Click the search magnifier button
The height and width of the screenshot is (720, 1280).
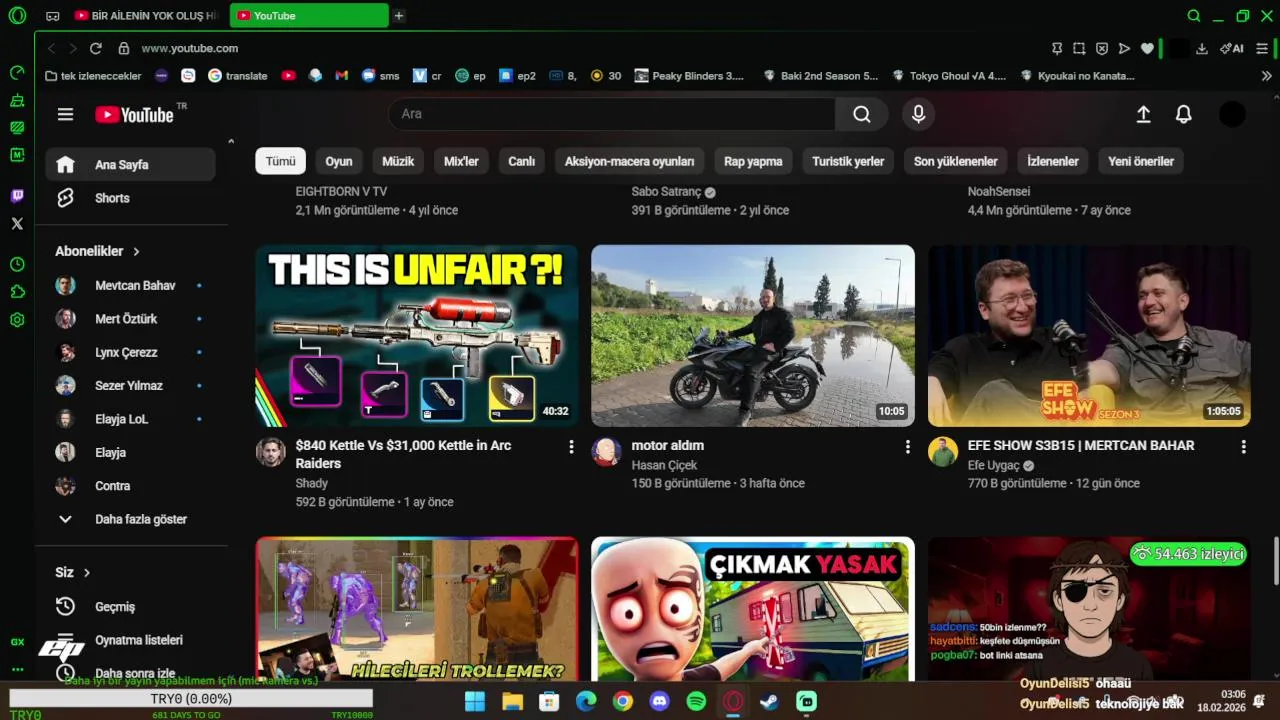(x=861, y=114)
